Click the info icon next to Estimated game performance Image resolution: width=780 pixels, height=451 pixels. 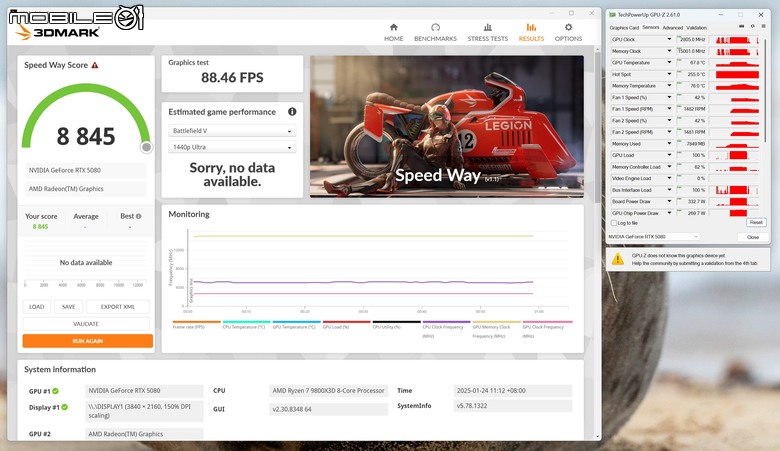click(x=292, y=112)
